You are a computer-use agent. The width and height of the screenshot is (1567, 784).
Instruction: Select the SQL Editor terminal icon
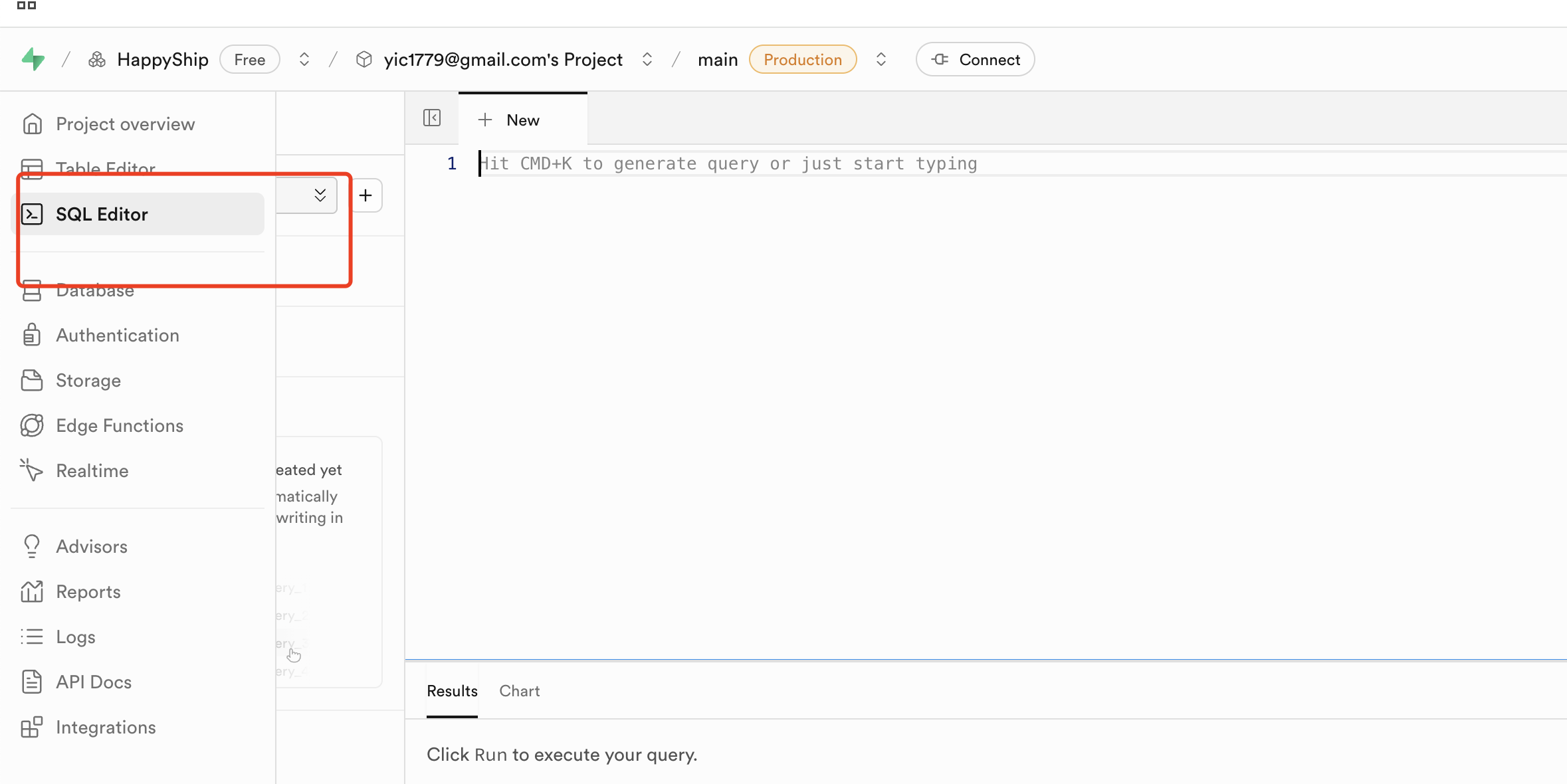click(x=32, y=214)
